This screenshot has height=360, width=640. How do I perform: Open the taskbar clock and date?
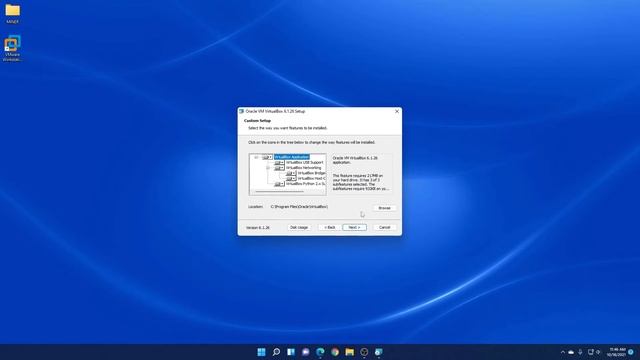[616, 352]
